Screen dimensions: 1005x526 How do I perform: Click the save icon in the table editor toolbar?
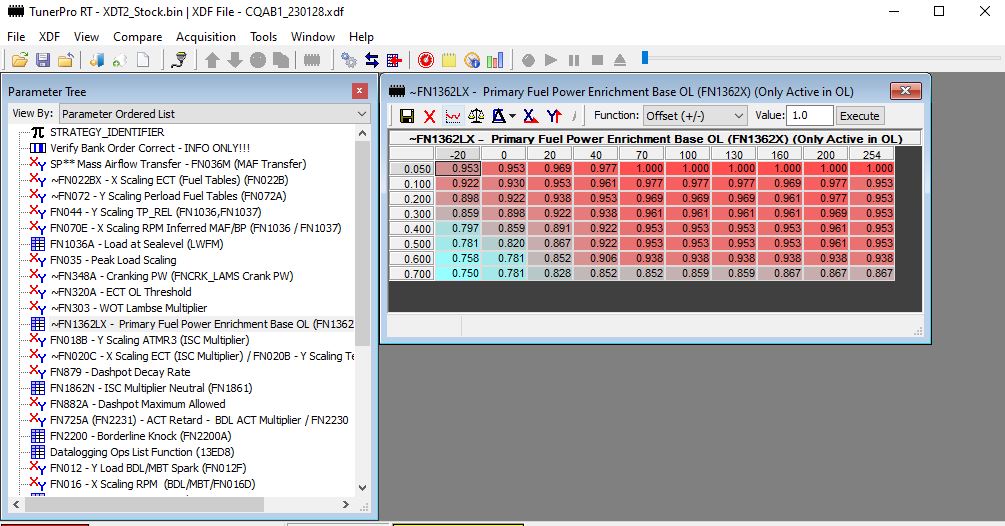point(407,116)
